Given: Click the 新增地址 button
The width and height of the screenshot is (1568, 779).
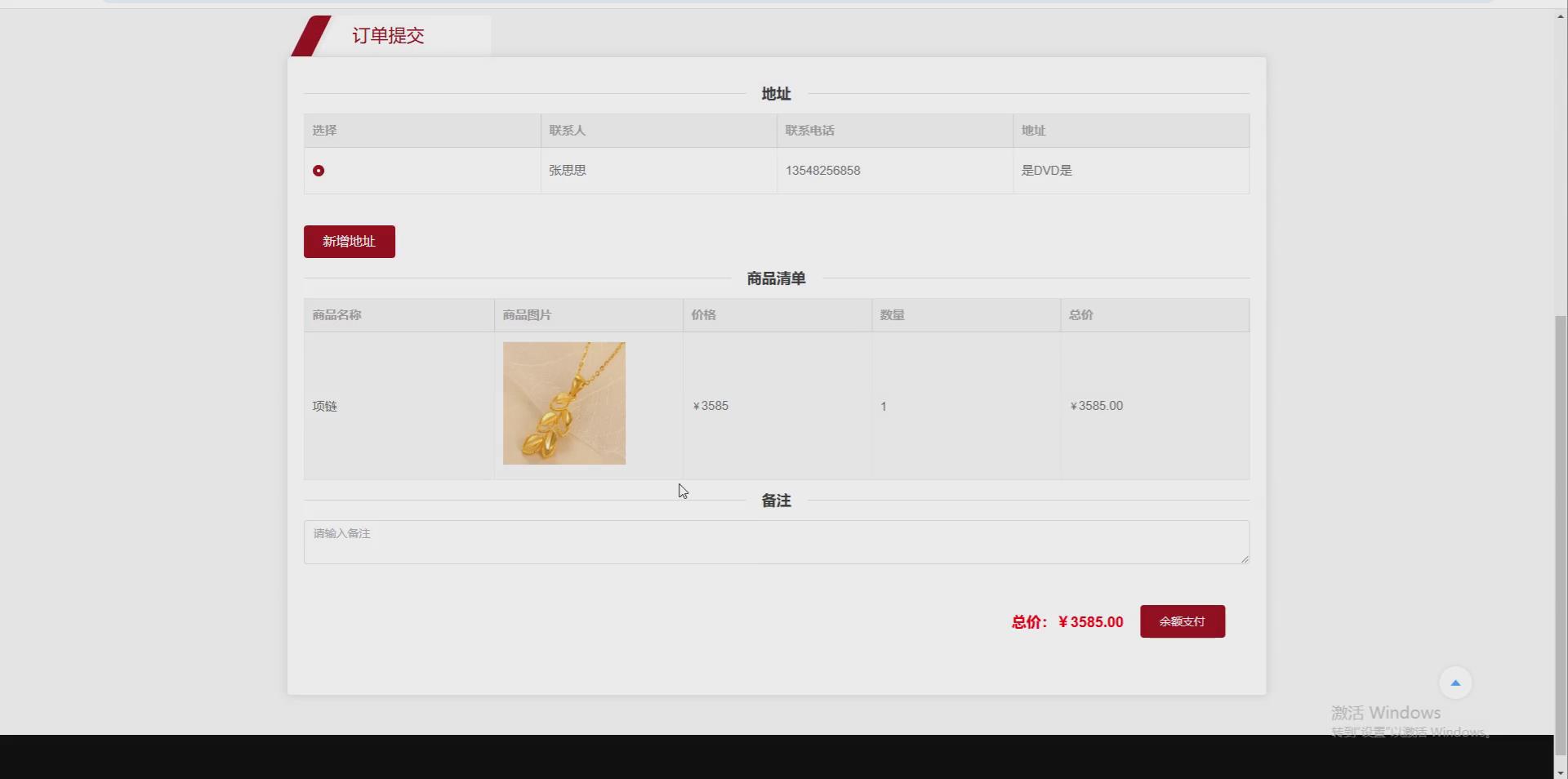Looking at the screenshot, I should pyautogui.click(x=349, y=241).
